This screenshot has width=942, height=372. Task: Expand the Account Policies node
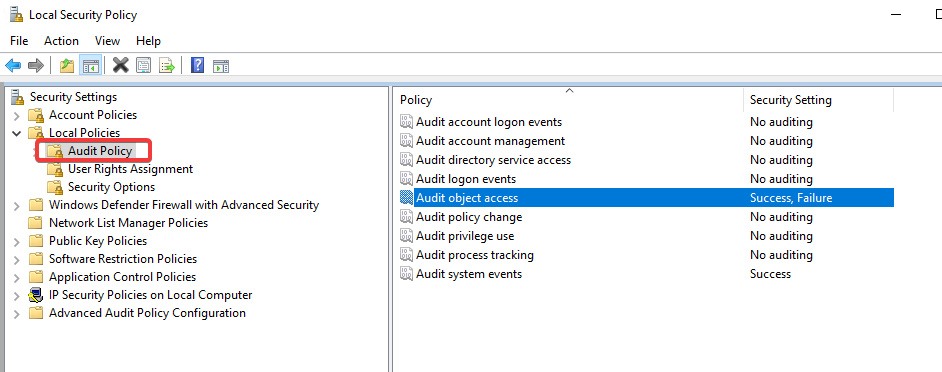coord(17,115)
